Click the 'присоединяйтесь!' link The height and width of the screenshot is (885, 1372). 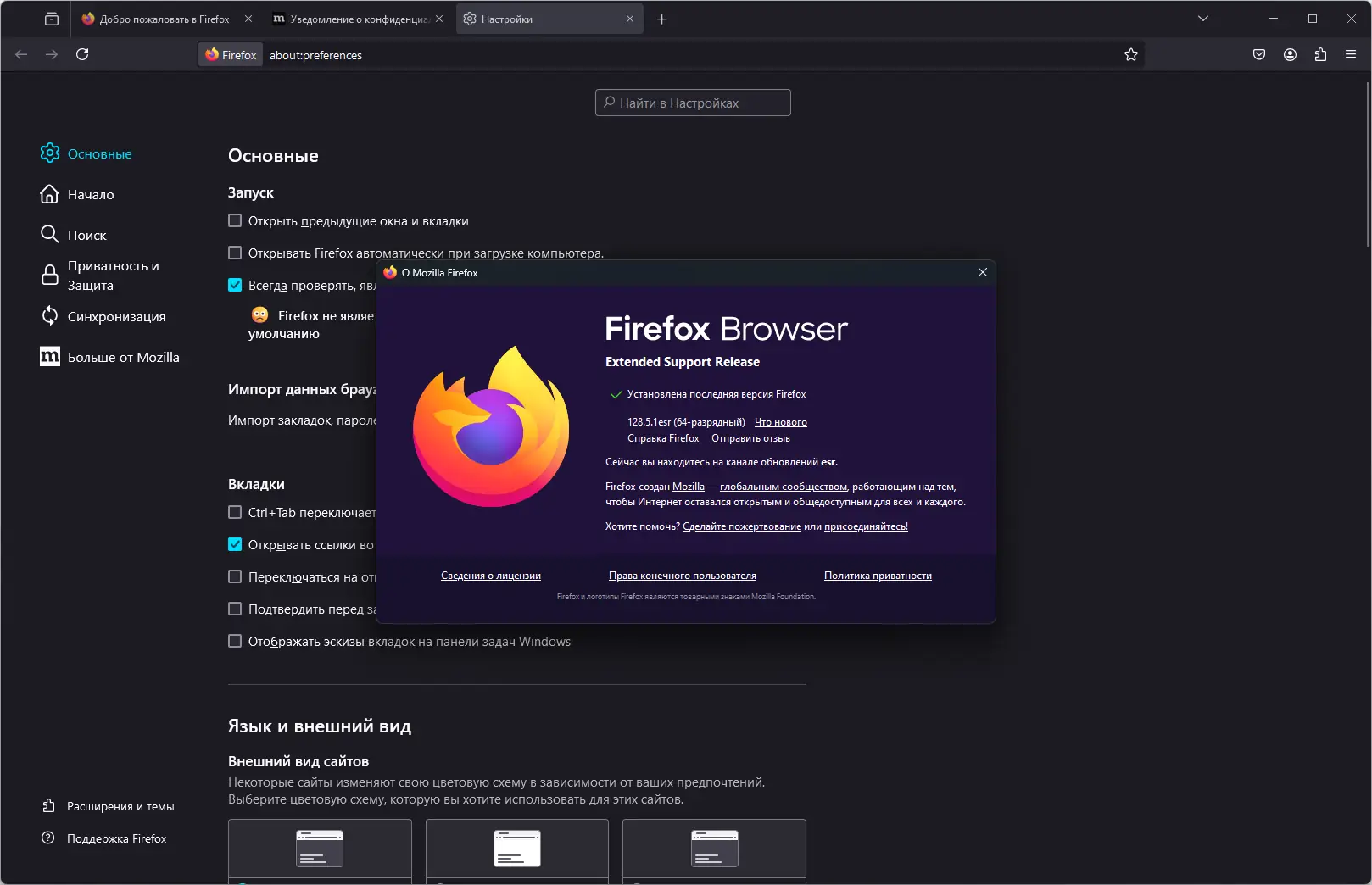point(866,526)
